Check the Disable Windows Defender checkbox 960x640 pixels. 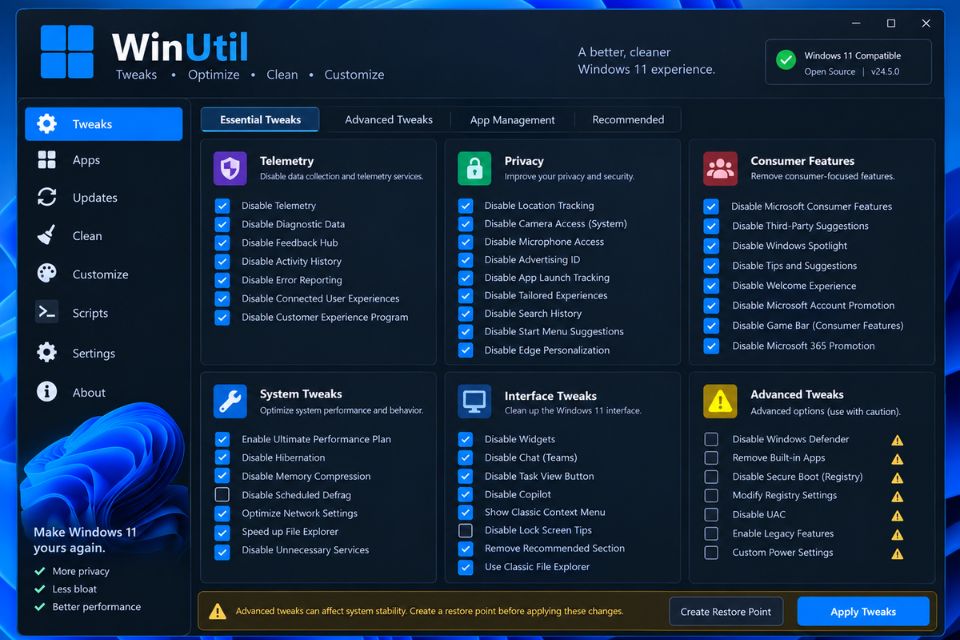click(x=711, y=439)
